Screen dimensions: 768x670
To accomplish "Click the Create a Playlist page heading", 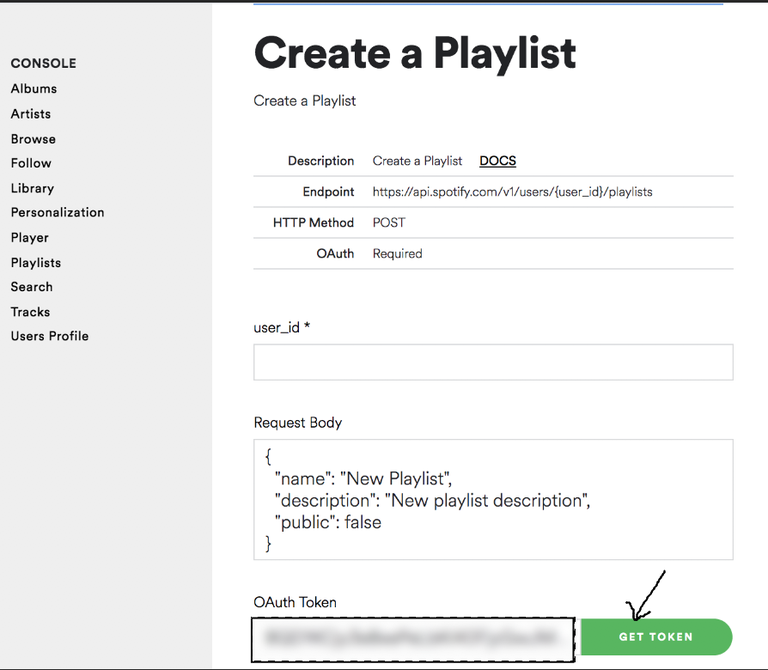I will [x=415, y=52].
